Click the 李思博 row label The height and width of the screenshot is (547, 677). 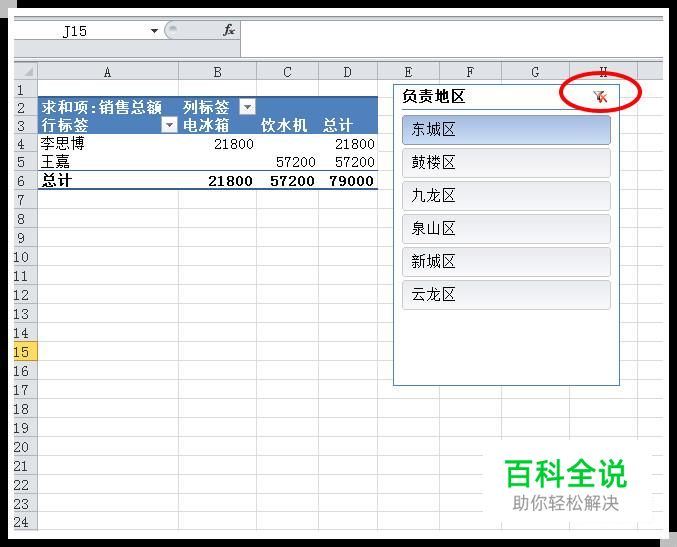pos(108,143)
